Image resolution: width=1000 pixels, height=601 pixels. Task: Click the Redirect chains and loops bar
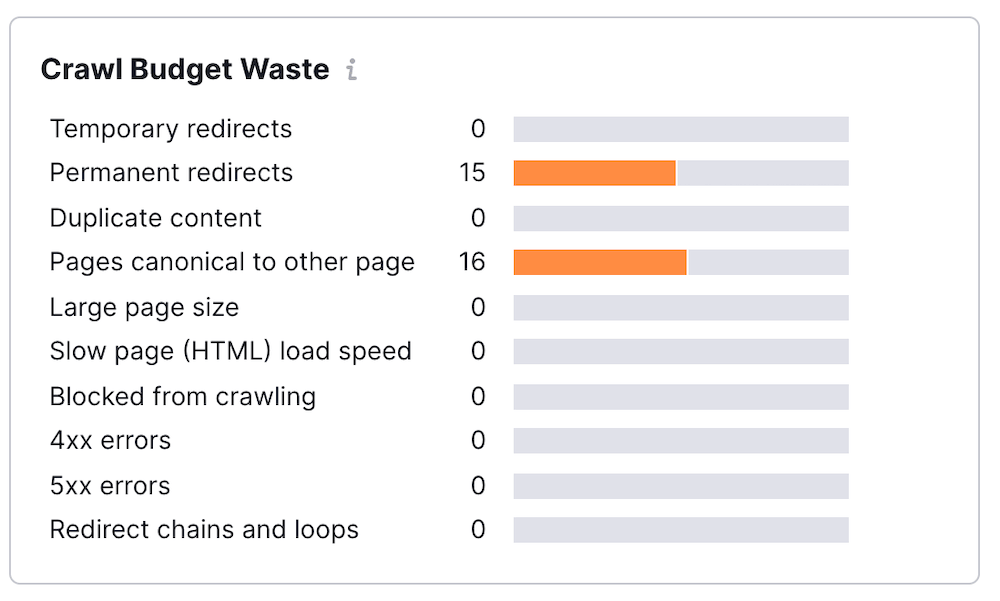(681, 530)
